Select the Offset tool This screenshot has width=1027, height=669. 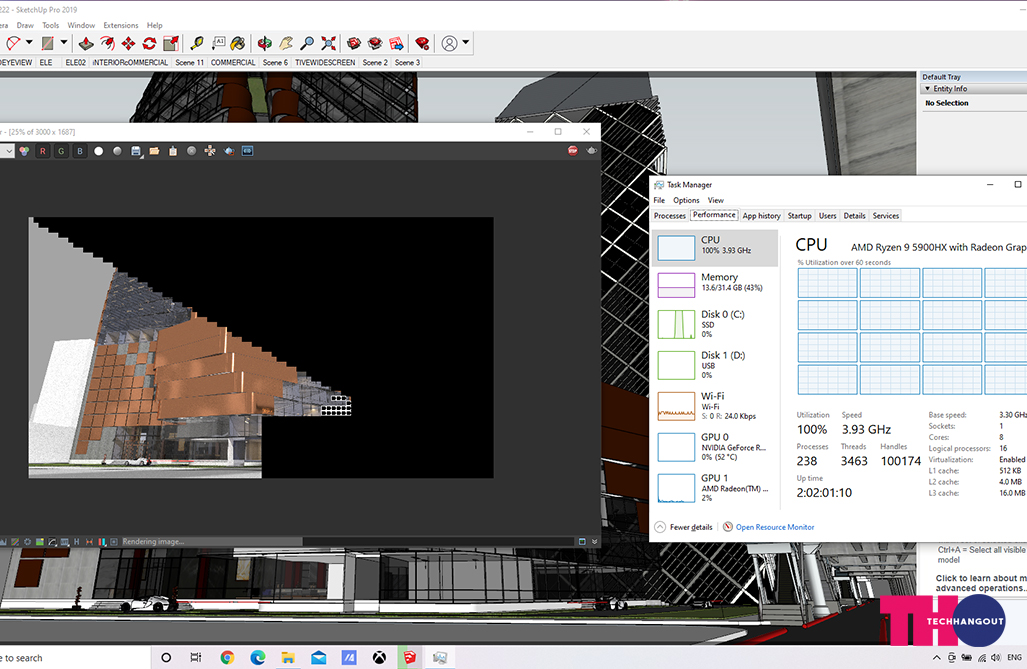coord(107,44)
